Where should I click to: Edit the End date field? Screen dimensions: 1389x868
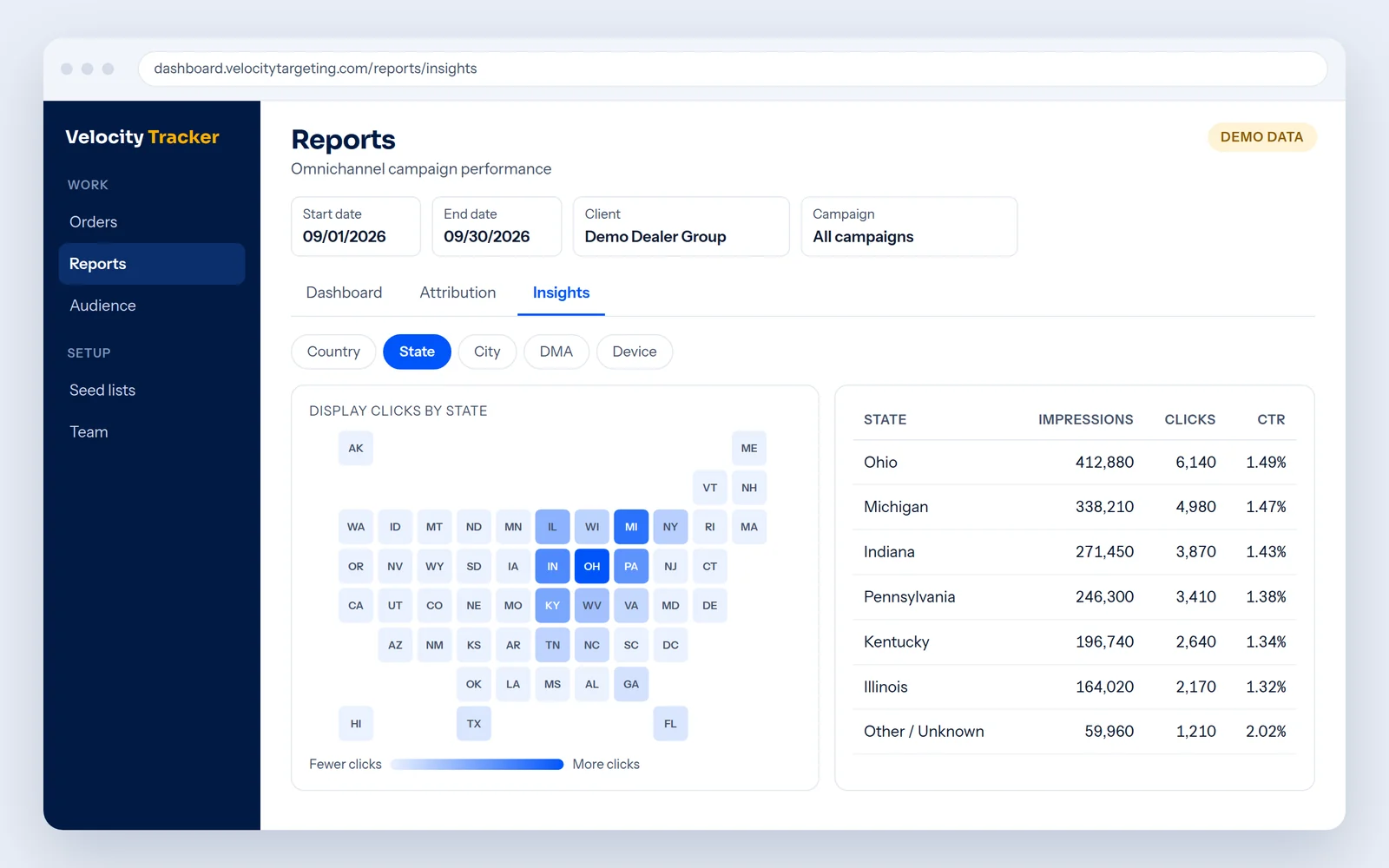pos(497,227)
